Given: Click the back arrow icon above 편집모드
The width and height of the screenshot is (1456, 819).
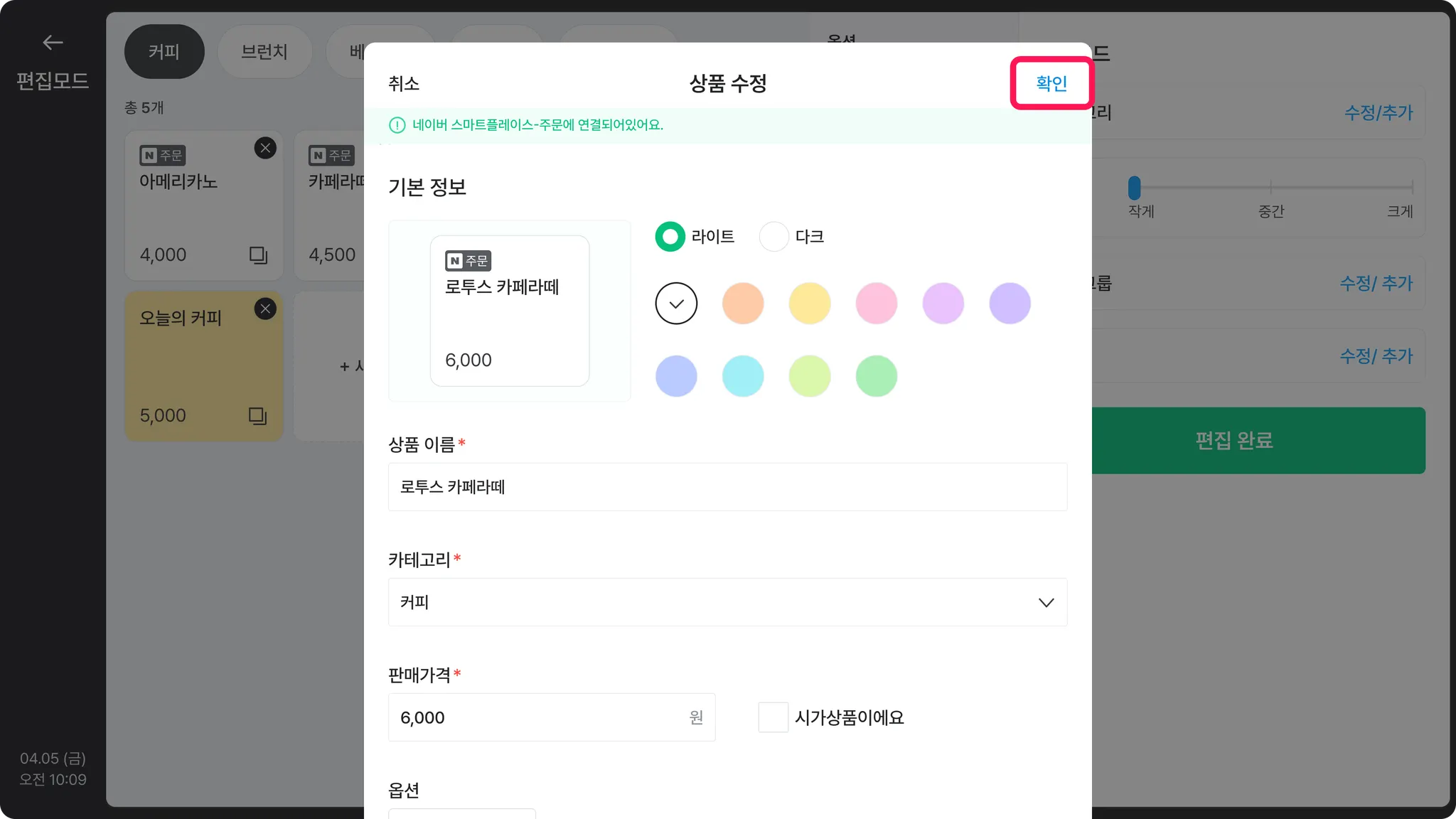Looking at the screenshot, I should tap(53, 43).
